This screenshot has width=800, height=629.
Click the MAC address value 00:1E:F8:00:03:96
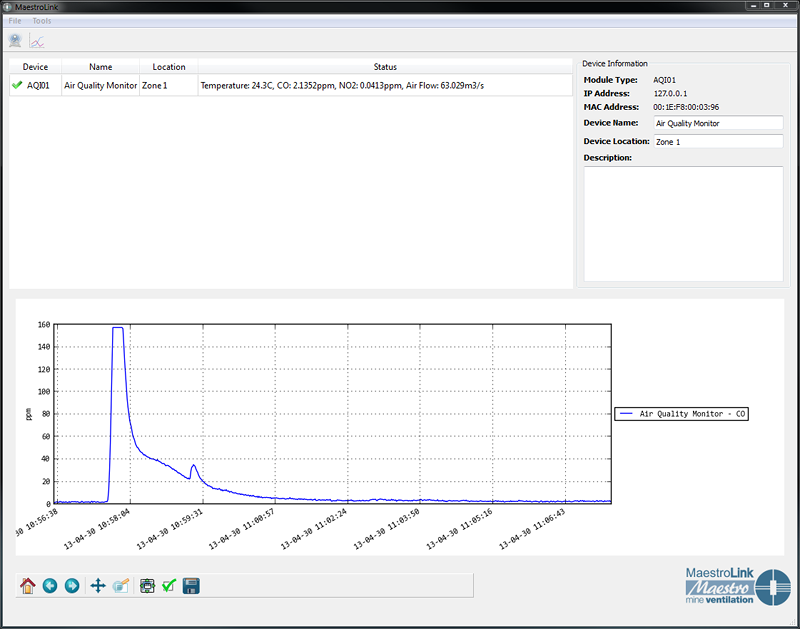pos(686,107)
